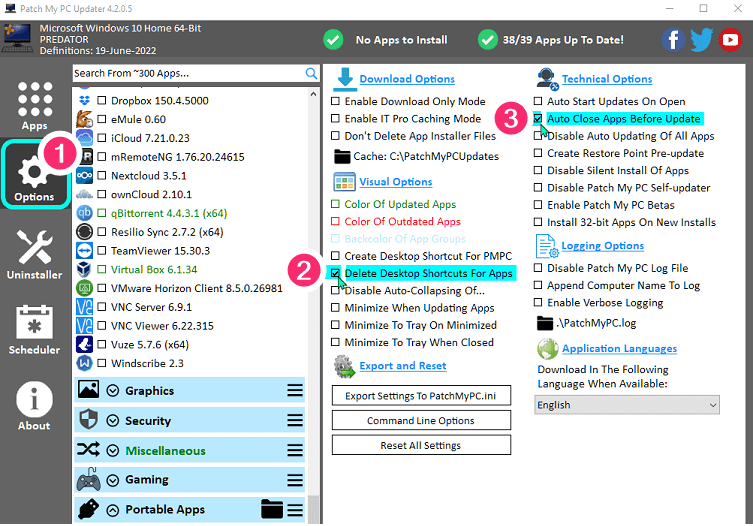This screenshot has height=526, width=753.
Task: Click the Application Languages globe icon
Action: click(547, 349)
